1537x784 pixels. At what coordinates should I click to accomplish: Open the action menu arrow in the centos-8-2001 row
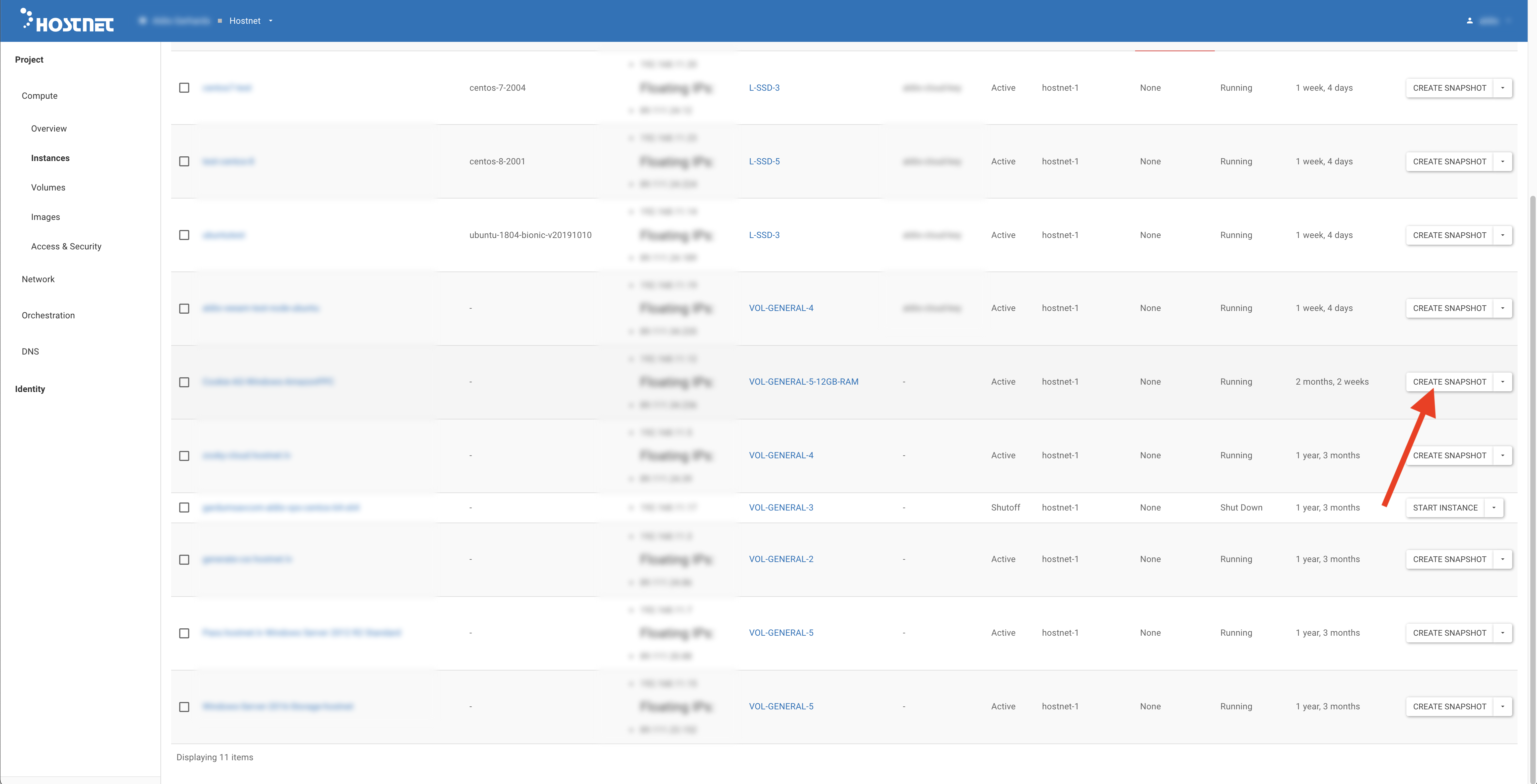point(1503,162)
